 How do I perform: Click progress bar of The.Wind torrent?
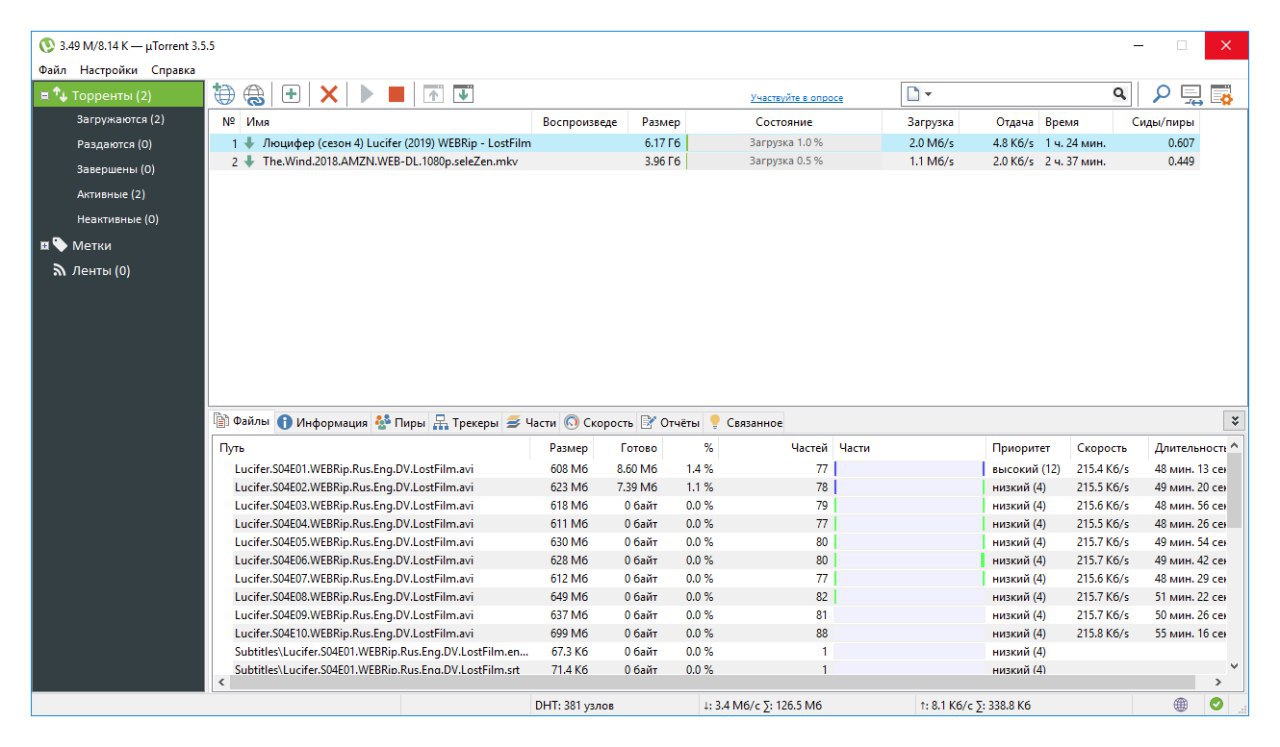click(x=784, y=162)
